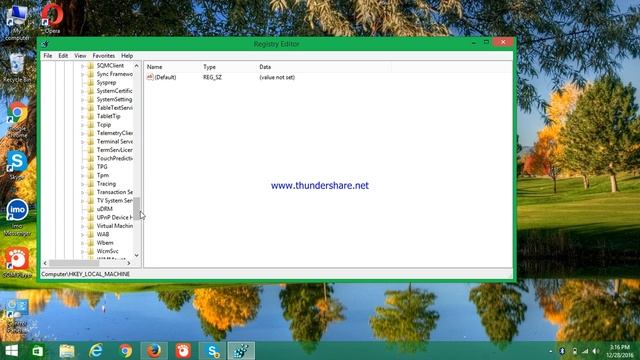Click the Bluetooth system tray icon
Viewport: 640px width, 360px height.
click(x=562, y=351)
